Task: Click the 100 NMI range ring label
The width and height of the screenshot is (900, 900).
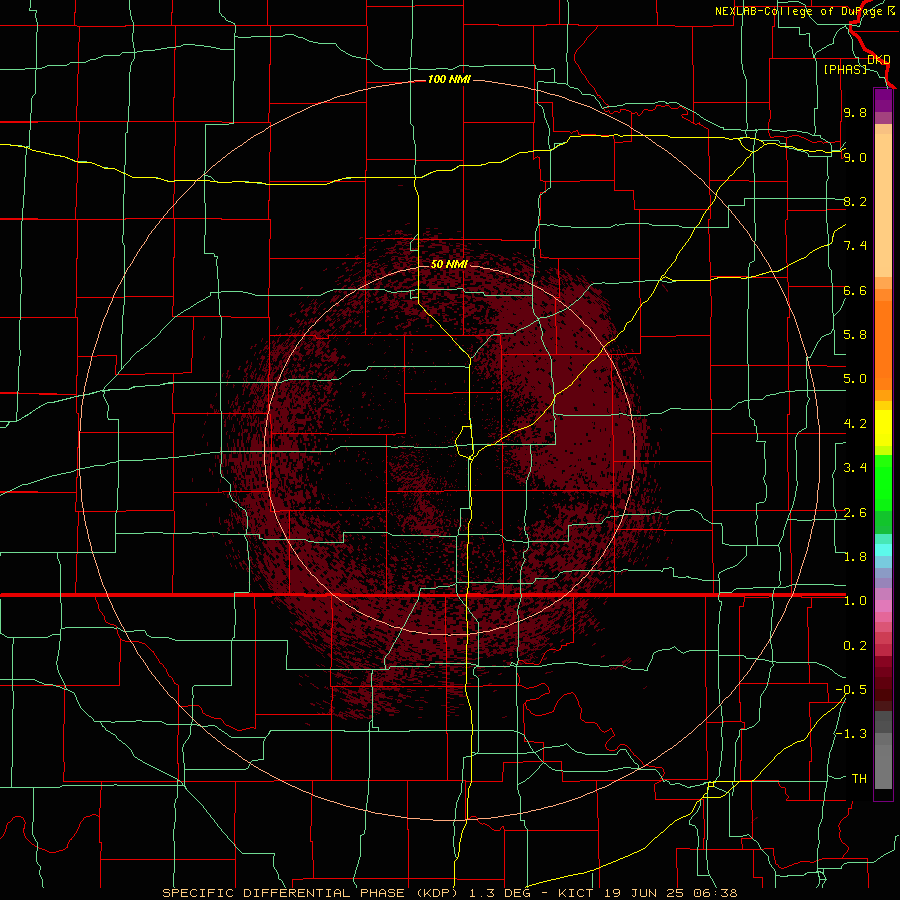Action: [x=449, y=79]
